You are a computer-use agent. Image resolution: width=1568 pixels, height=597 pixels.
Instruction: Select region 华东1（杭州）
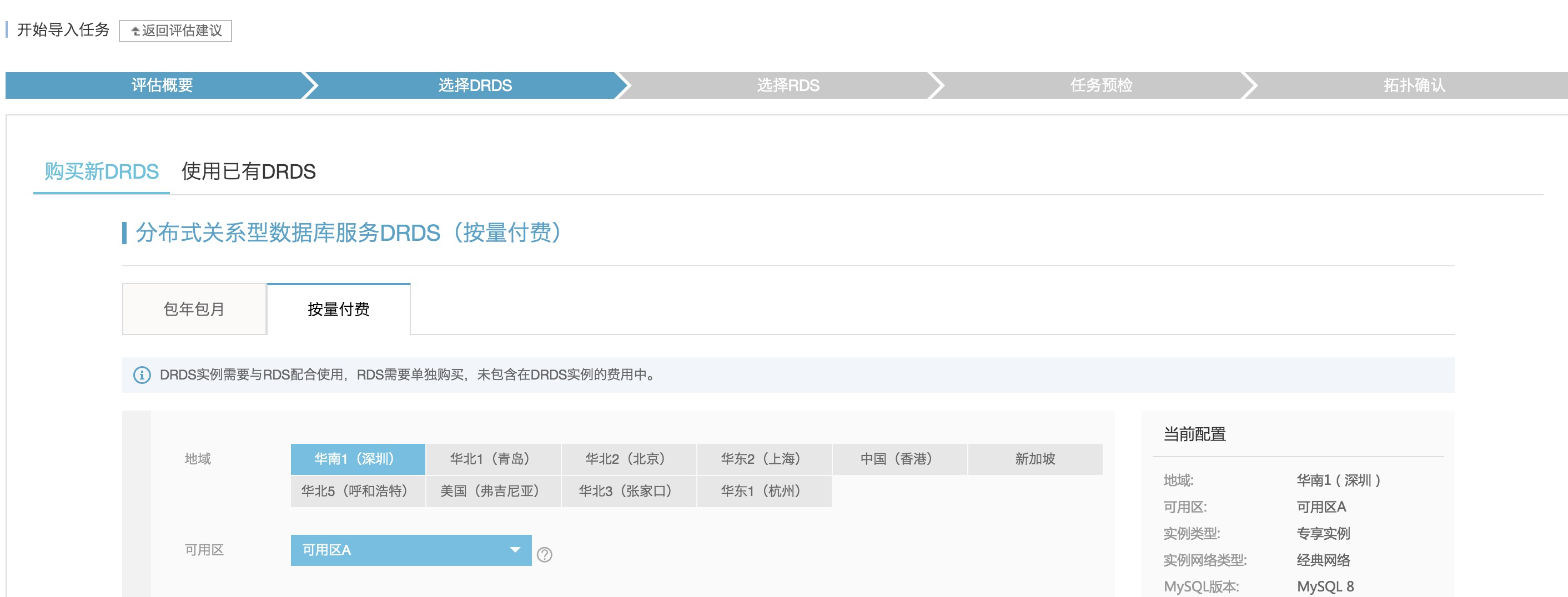[x=764, y=491]
